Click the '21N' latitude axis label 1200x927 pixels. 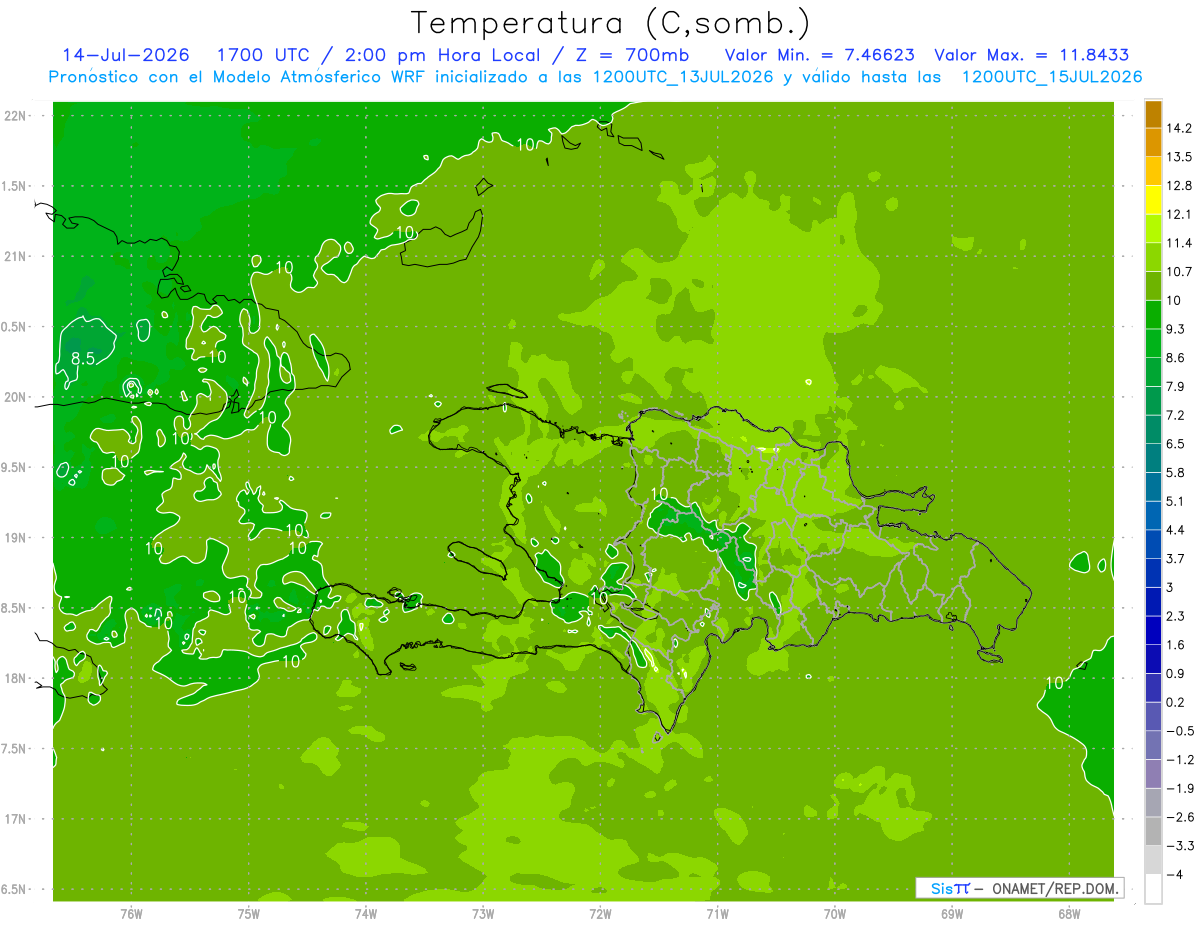pyautogui.click(x=17, y=256)
